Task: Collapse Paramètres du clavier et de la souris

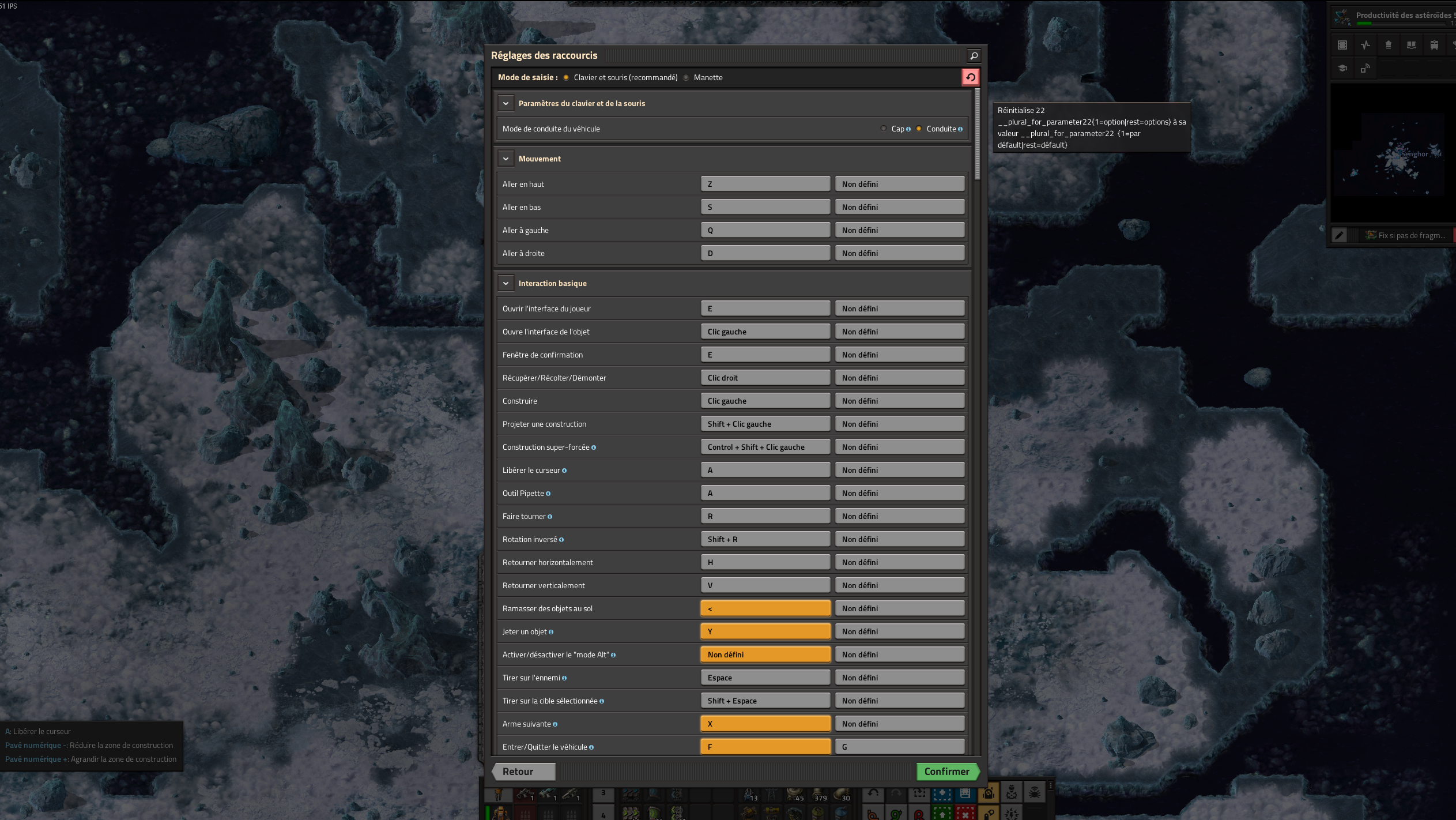Action: (506, 104)
